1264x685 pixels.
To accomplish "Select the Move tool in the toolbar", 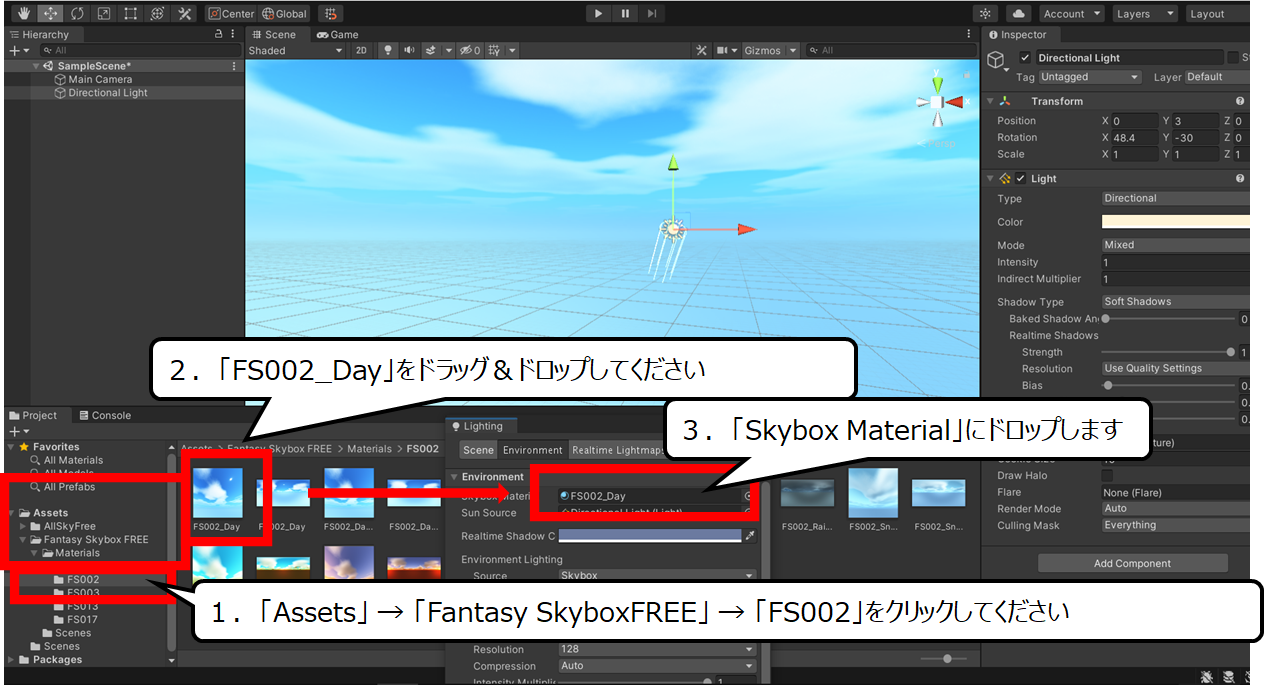I will click(49, 14).
